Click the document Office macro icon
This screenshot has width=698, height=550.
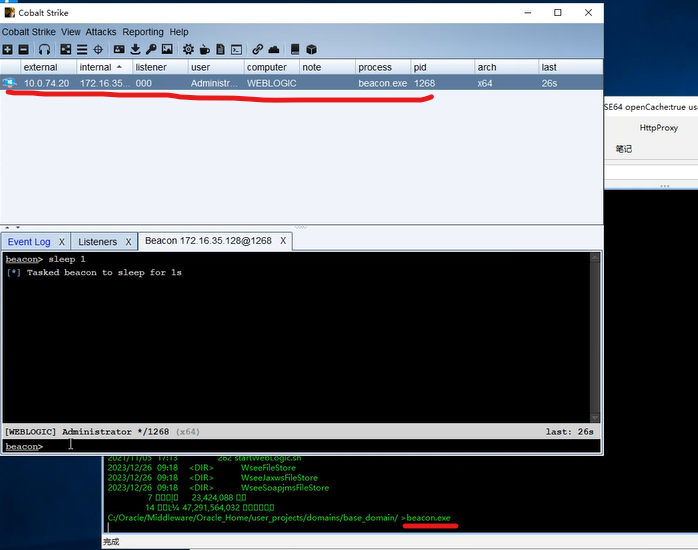220,49
